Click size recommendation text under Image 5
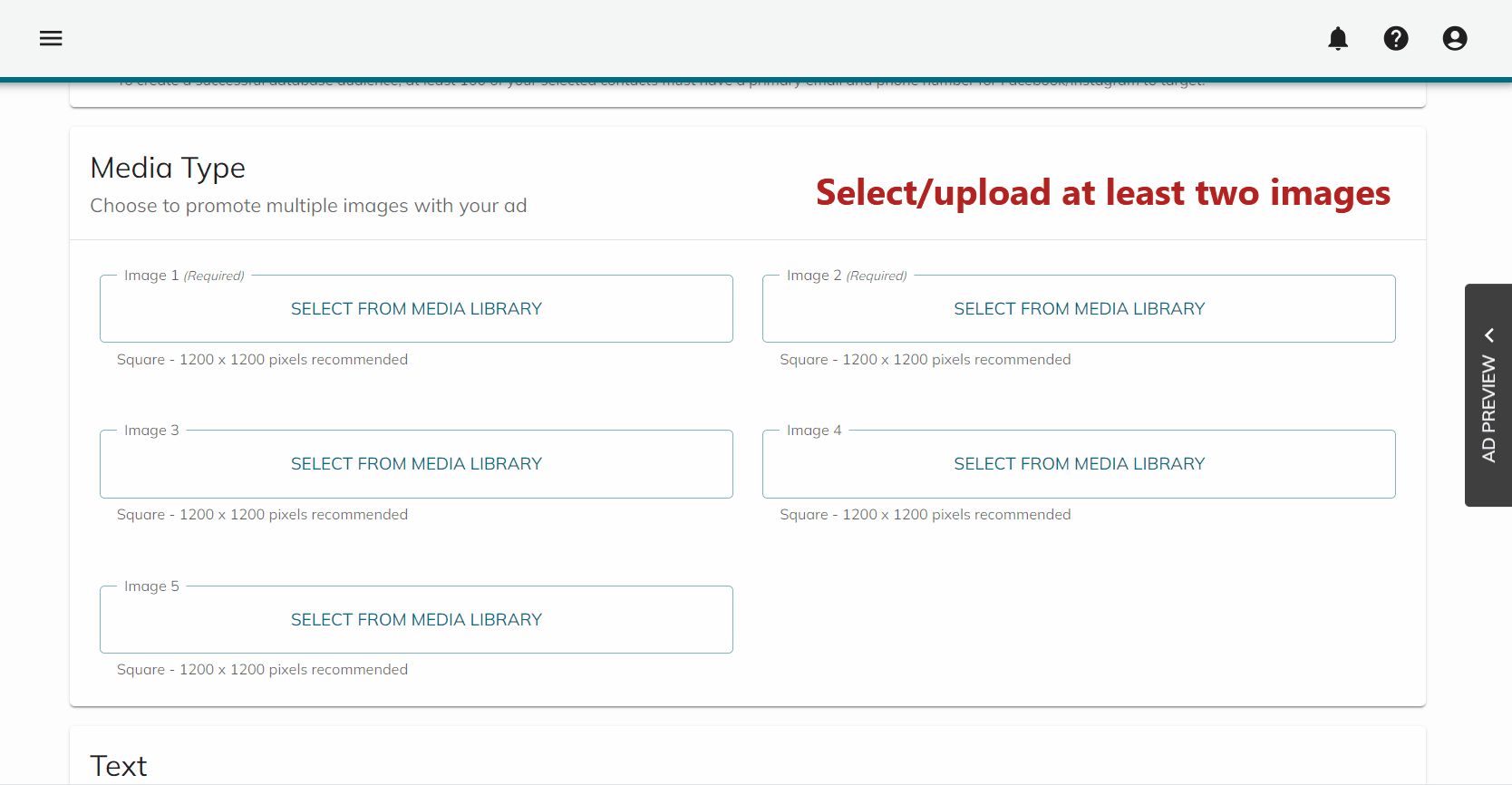Image resolution: width=1512 pixels, height=785 pixels. [262, 670]
